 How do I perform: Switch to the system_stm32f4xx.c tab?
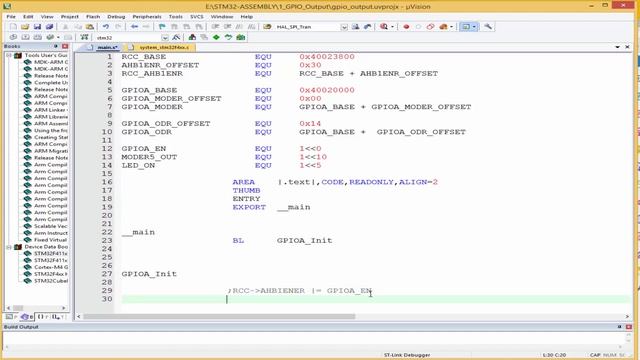click(160, 47)
